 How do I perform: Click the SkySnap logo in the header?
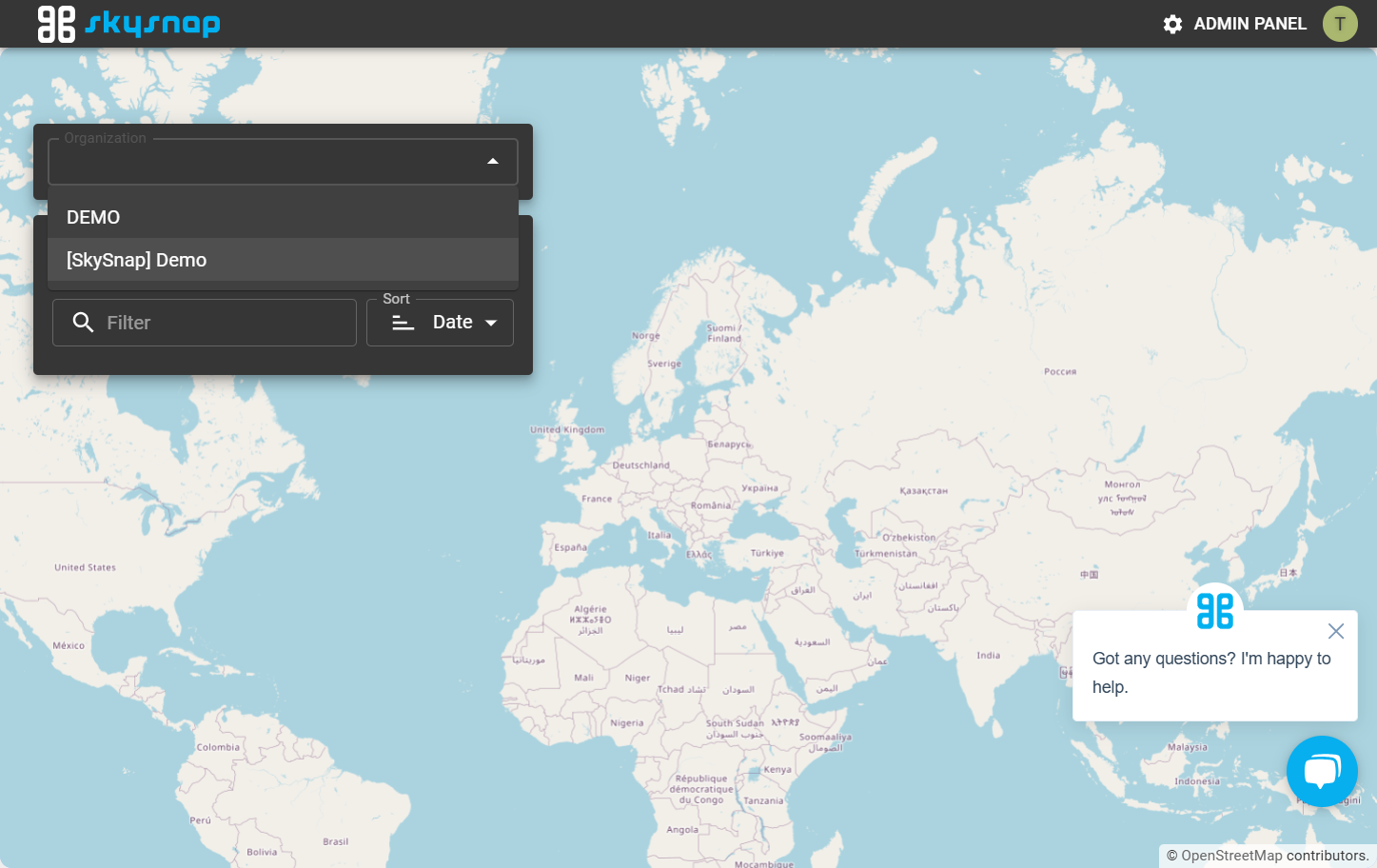(x=128, y=24)
